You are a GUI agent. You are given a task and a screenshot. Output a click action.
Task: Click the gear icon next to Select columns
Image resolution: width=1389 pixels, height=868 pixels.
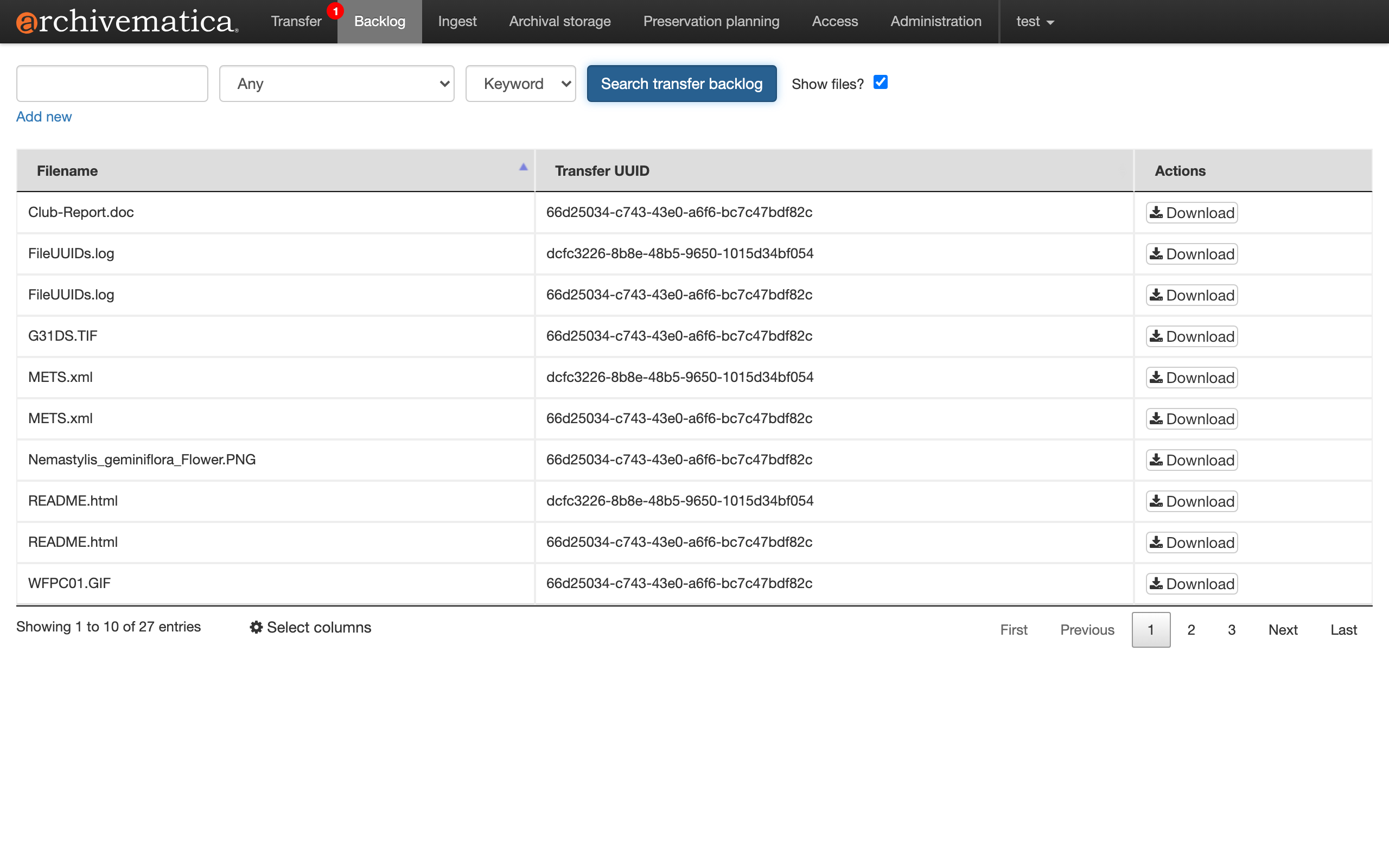[256, 627]
